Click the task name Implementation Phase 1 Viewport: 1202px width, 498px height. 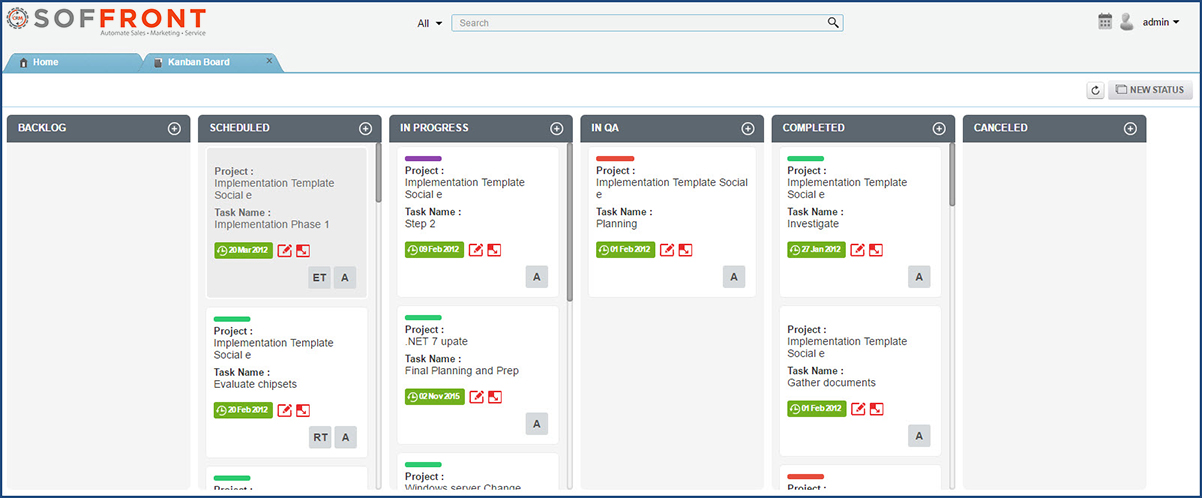[272, 225]
